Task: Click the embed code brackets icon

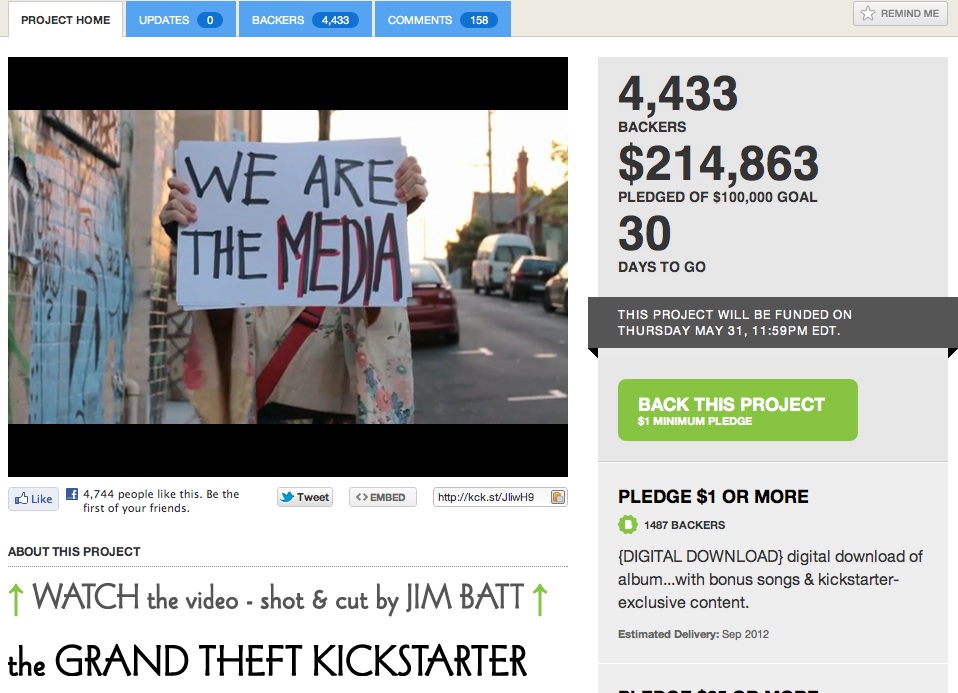Action: [362, 497]
